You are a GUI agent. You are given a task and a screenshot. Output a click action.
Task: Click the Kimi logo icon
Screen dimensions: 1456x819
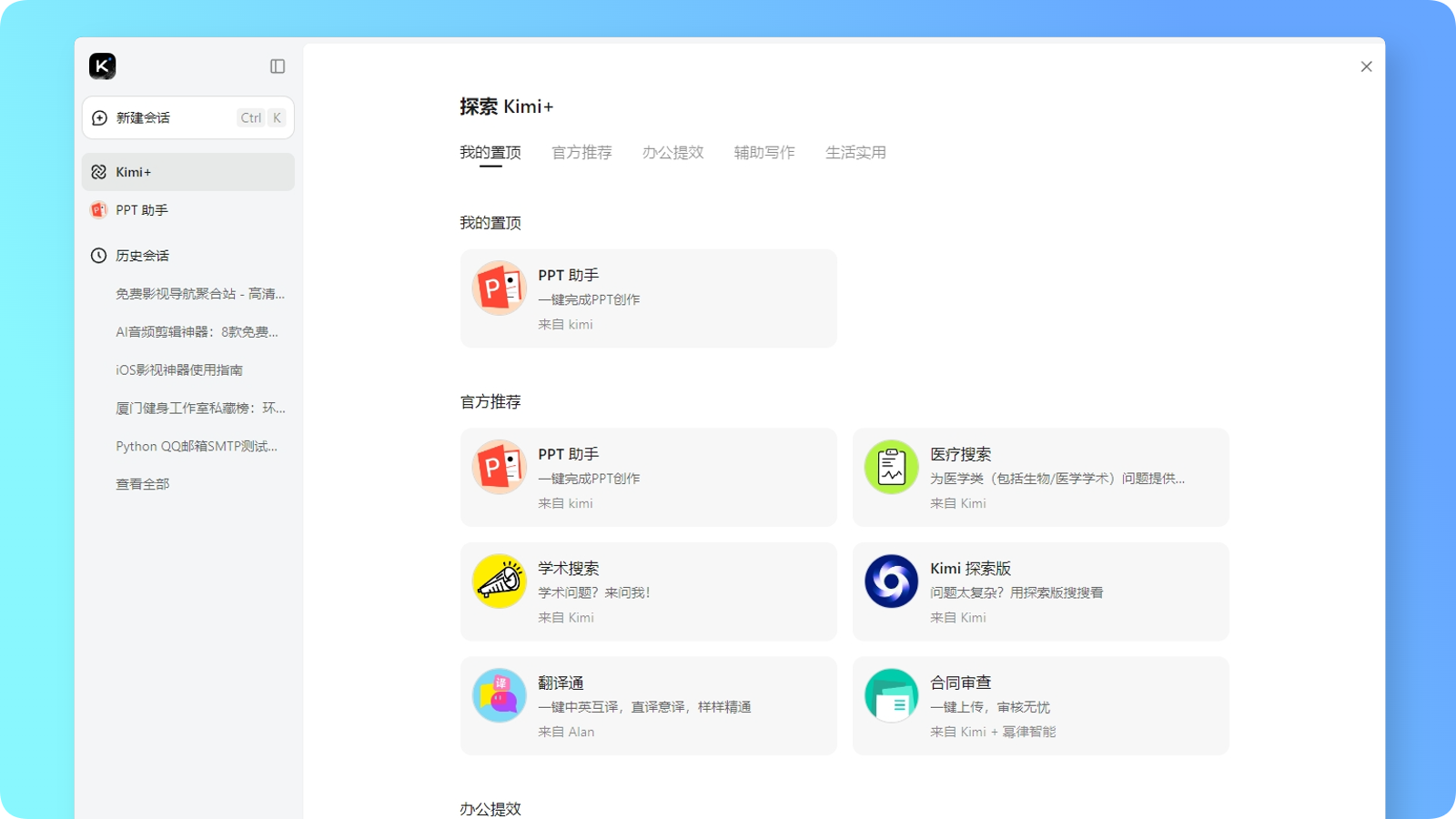pyautogui.click(x=102, y=66)
